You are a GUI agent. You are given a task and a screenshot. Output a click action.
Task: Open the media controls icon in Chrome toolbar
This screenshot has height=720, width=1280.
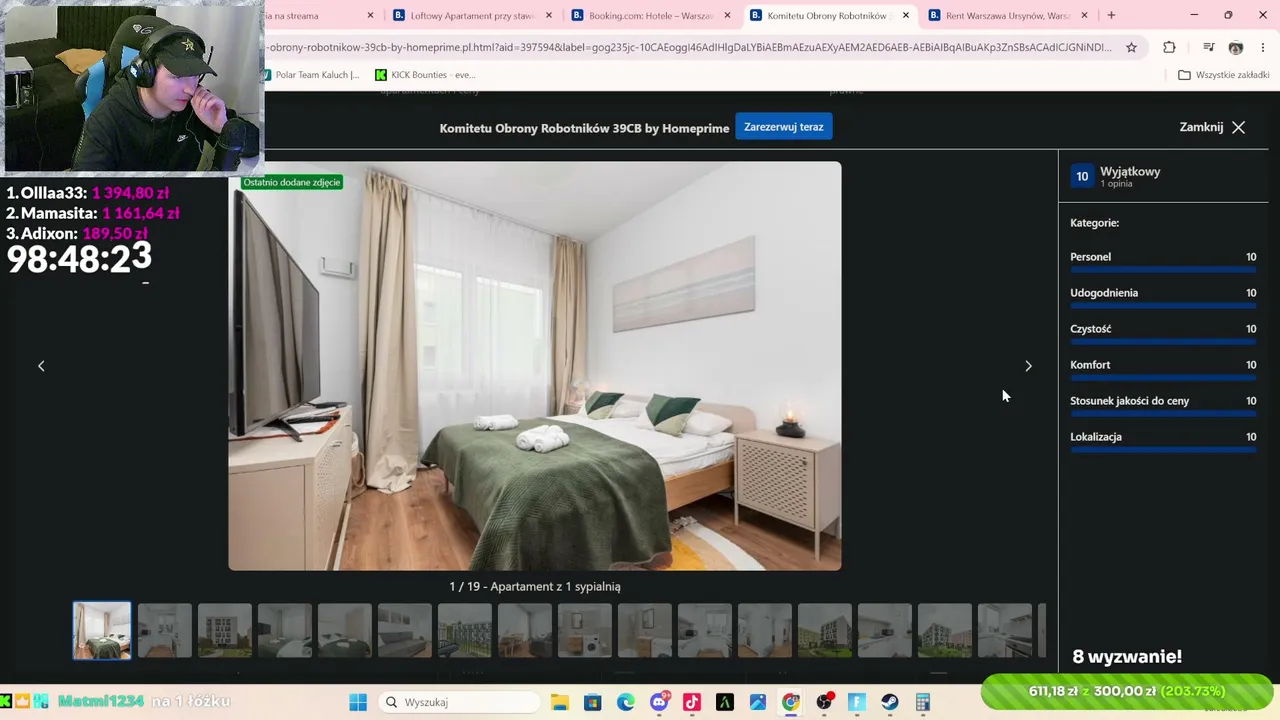(1208, 47)
